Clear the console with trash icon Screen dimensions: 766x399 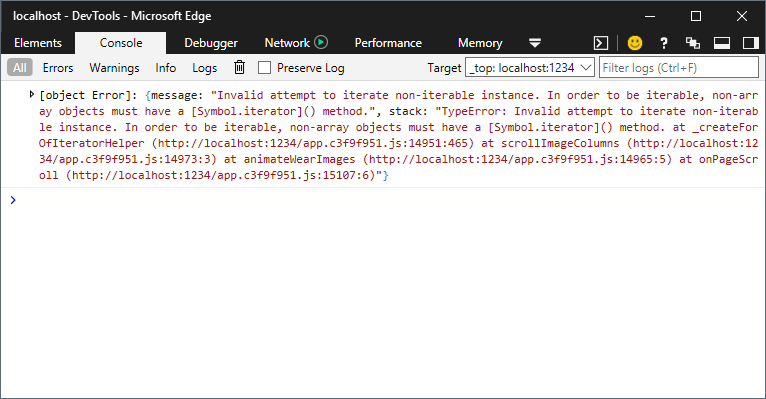point(239,67)
